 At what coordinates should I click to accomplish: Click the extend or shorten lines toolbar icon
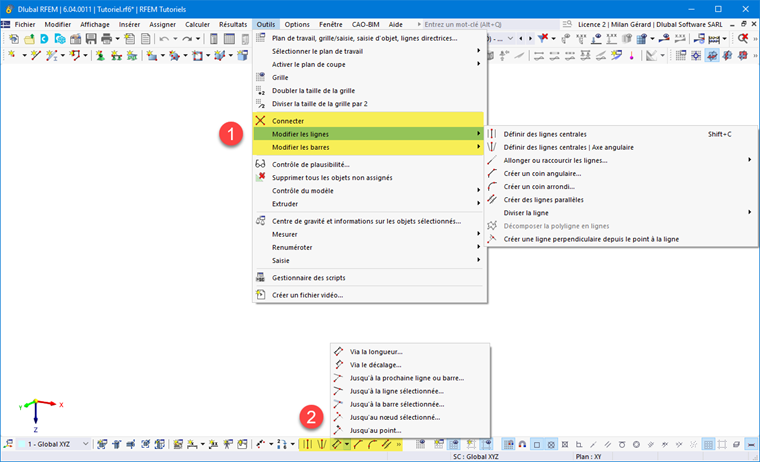point(337,444)
